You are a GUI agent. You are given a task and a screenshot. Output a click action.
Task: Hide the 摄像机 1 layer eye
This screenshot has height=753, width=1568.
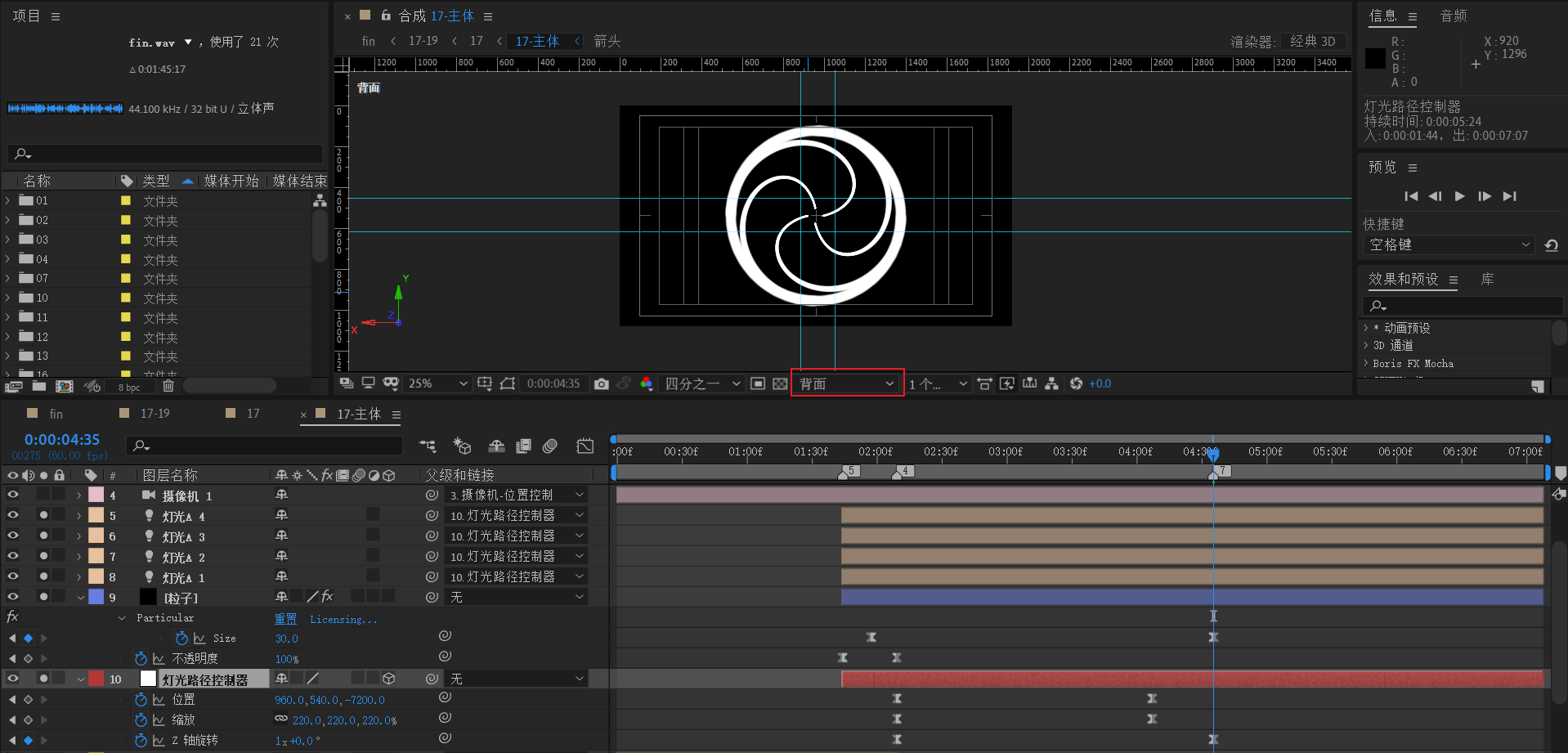(13, 494)
